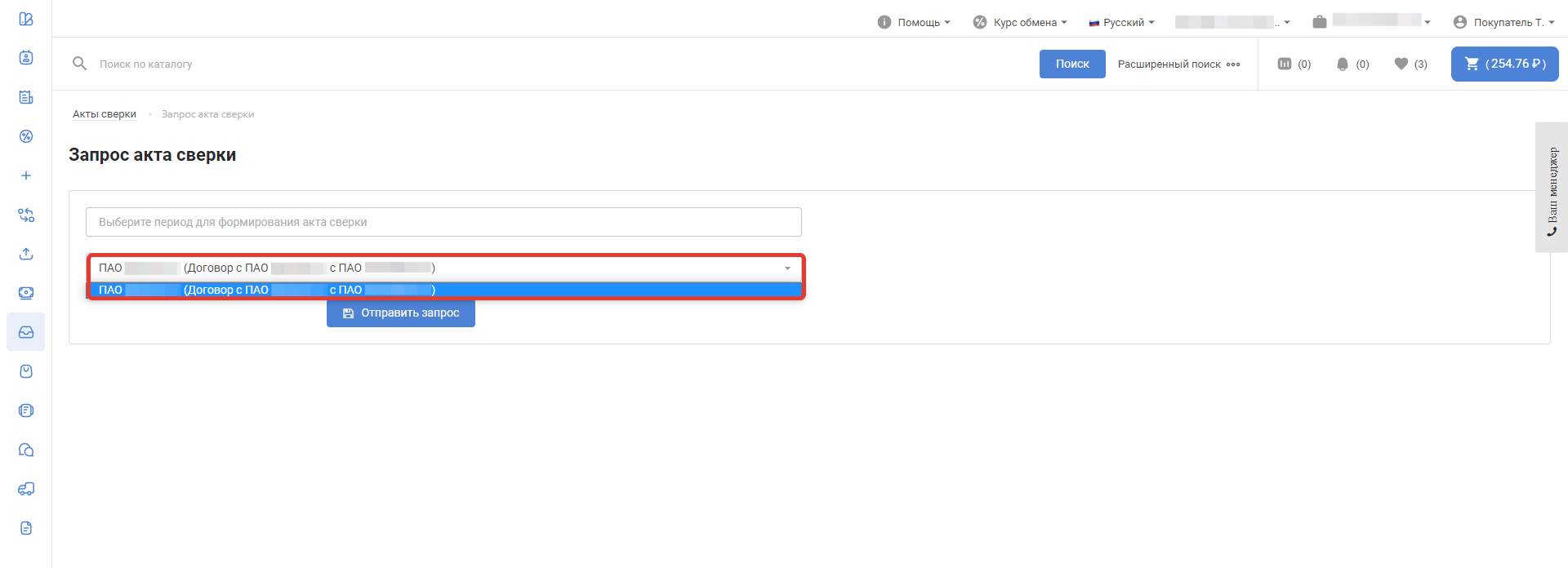1568x568 pixels.
Task: Open the Покупатель Т. user menu
Action: coord(1503,22)
